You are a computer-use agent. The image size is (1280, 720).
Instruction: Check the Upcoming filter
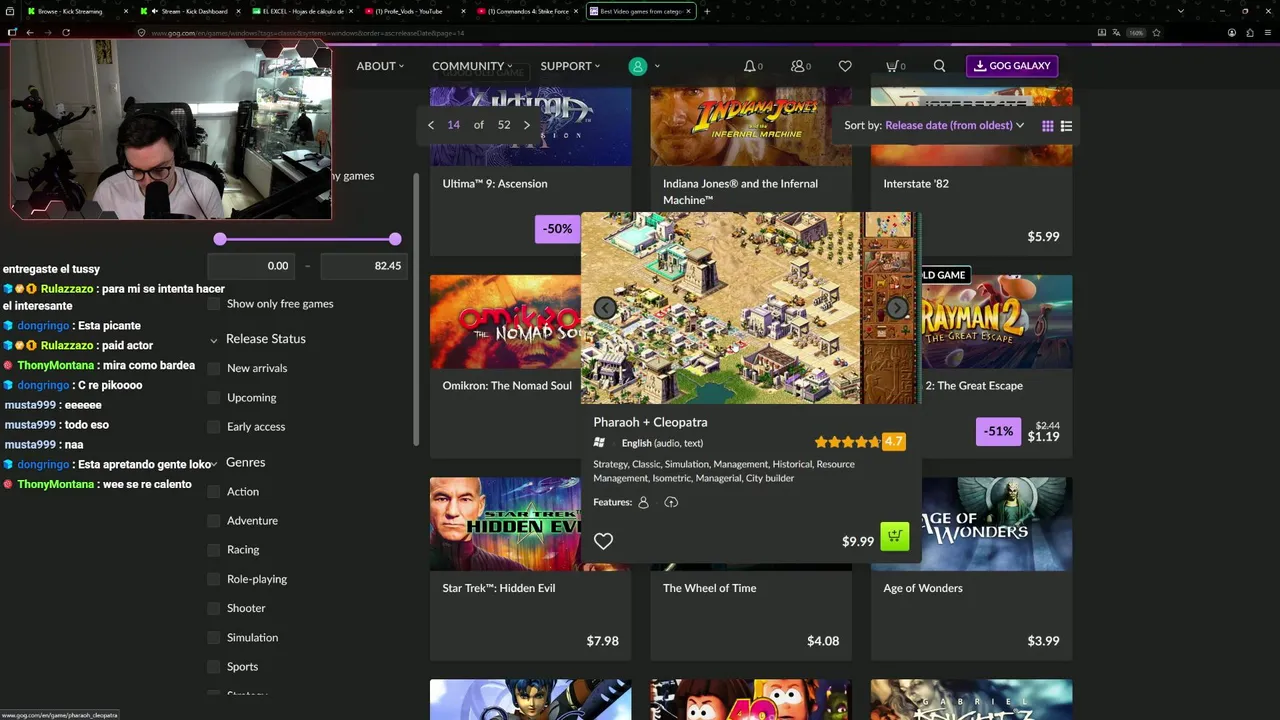[x=214, y=398]
